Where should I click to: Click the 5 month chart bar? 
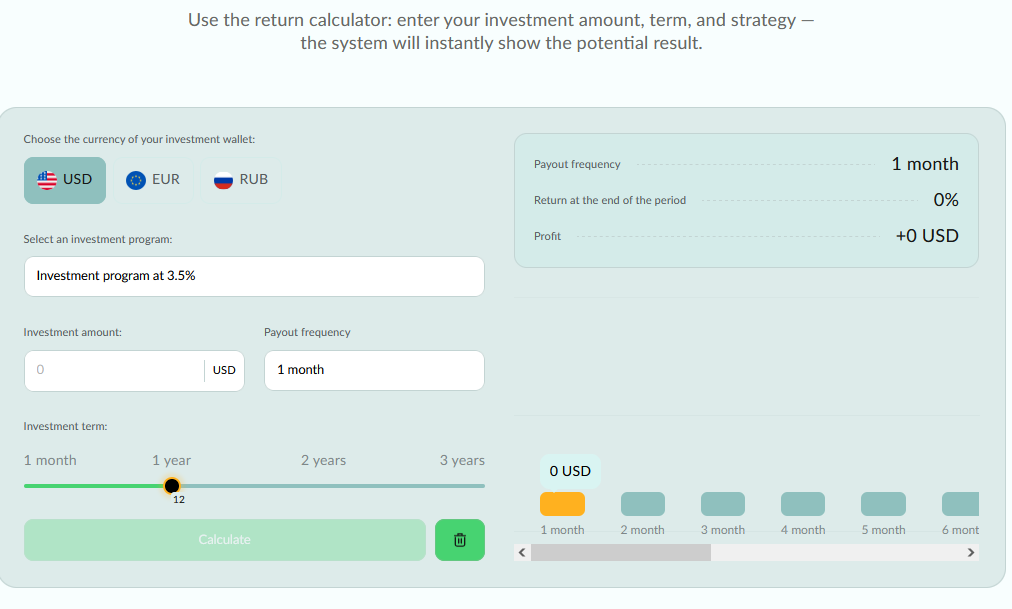coord(883,504)
